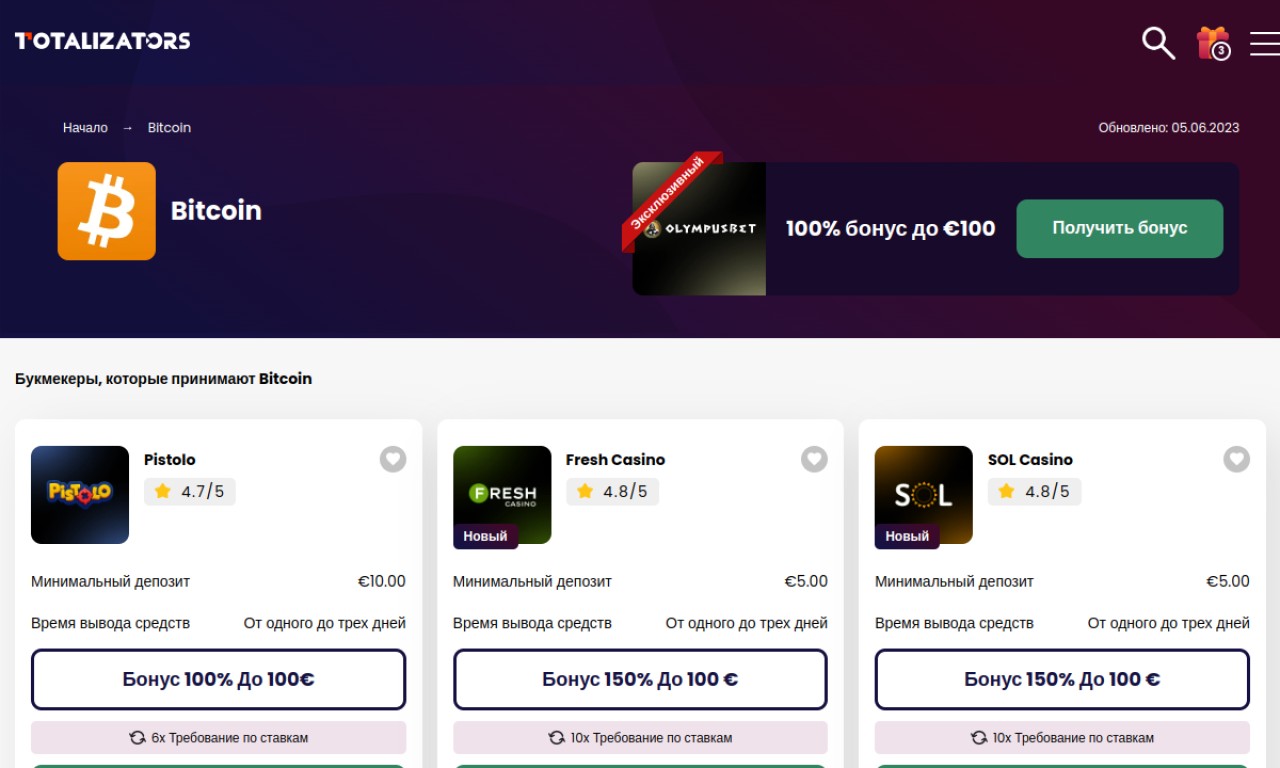Screen dimensions: 1280x768
Task: Click Fresh Casino's От одного до трех дней value
Action: coord(747,623)
